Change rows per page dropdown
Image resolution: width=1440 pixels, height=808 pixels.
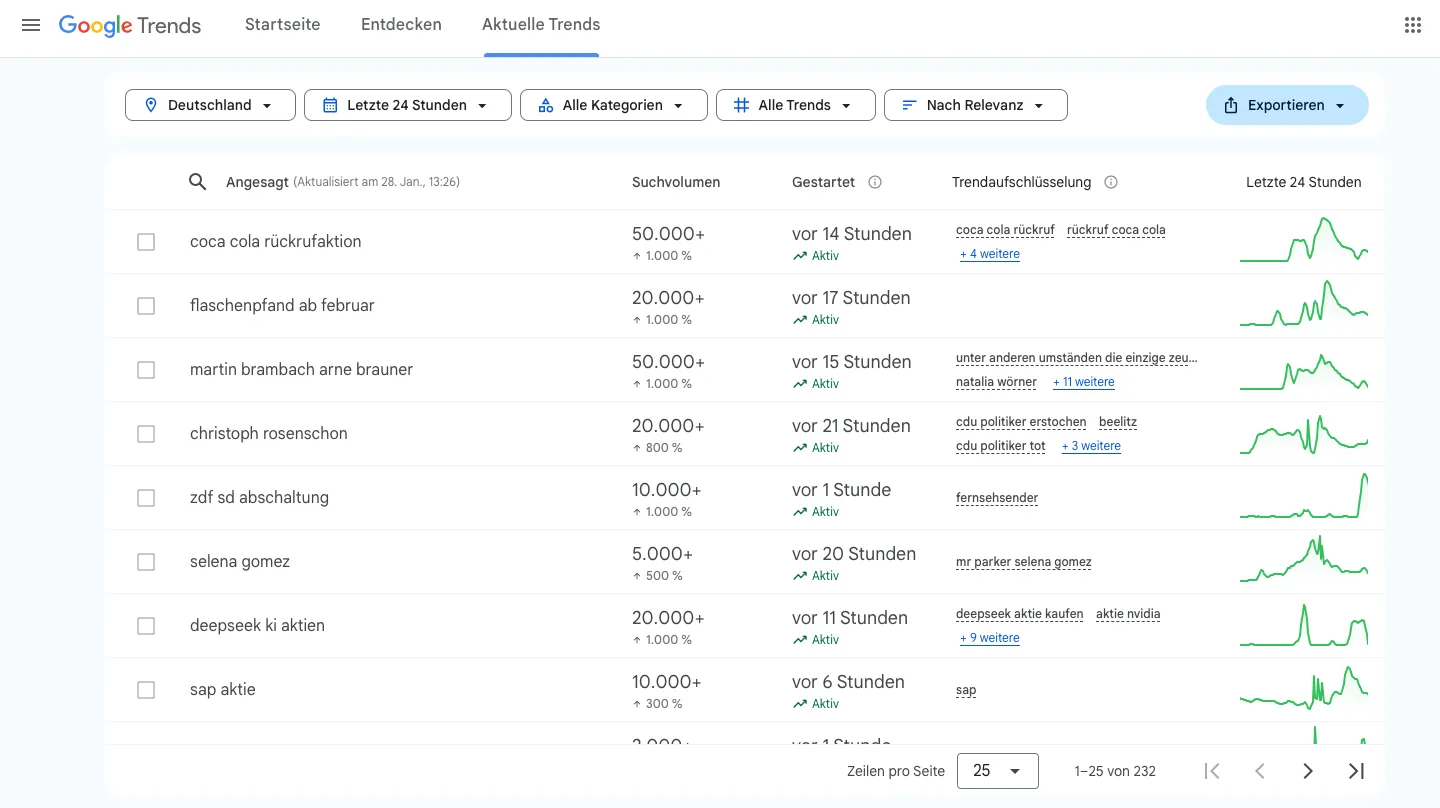click(998, 771)
